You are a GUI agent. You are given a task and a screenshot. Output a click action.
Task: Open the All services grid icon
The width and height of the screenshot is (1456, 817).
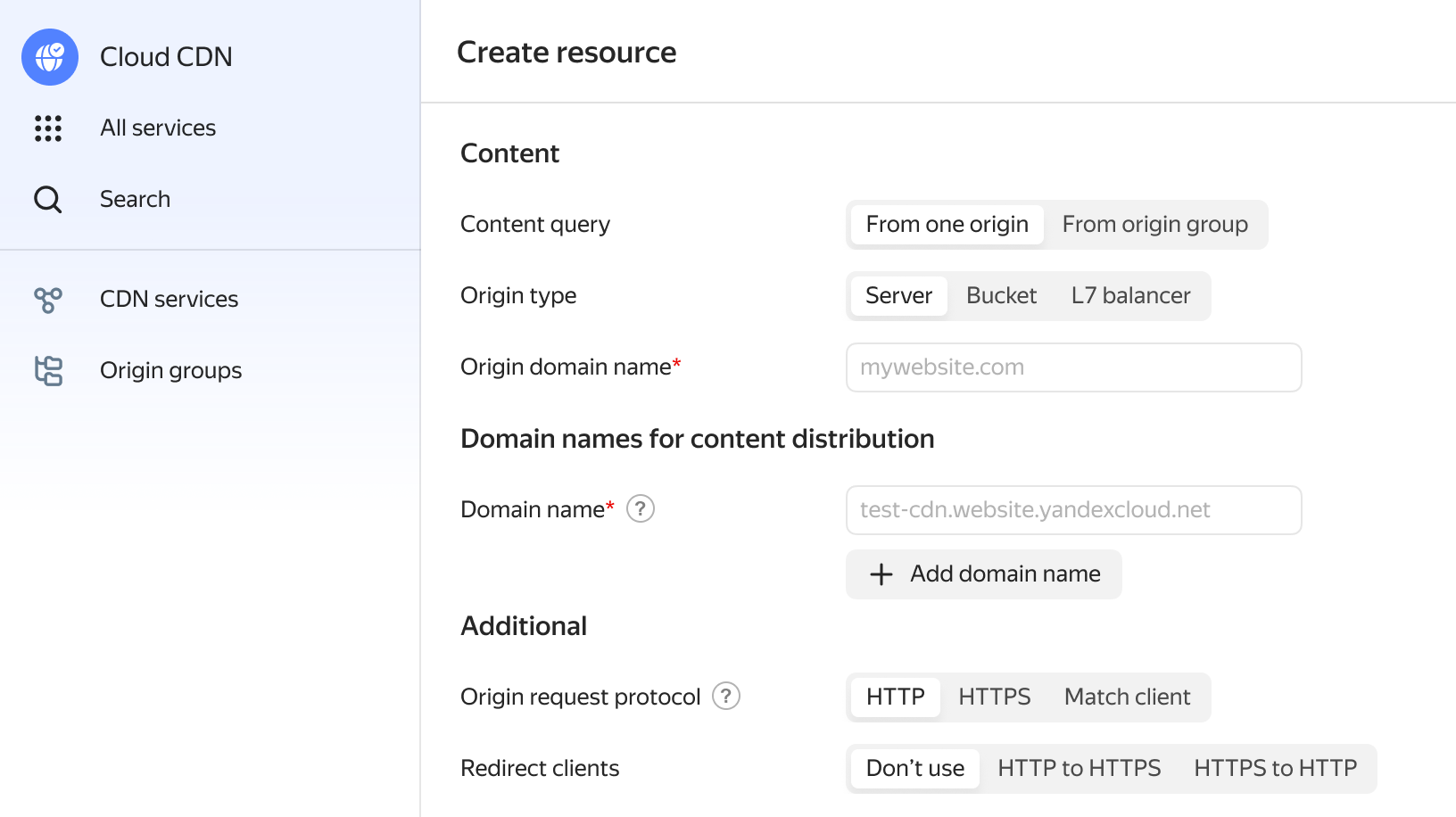48,128
